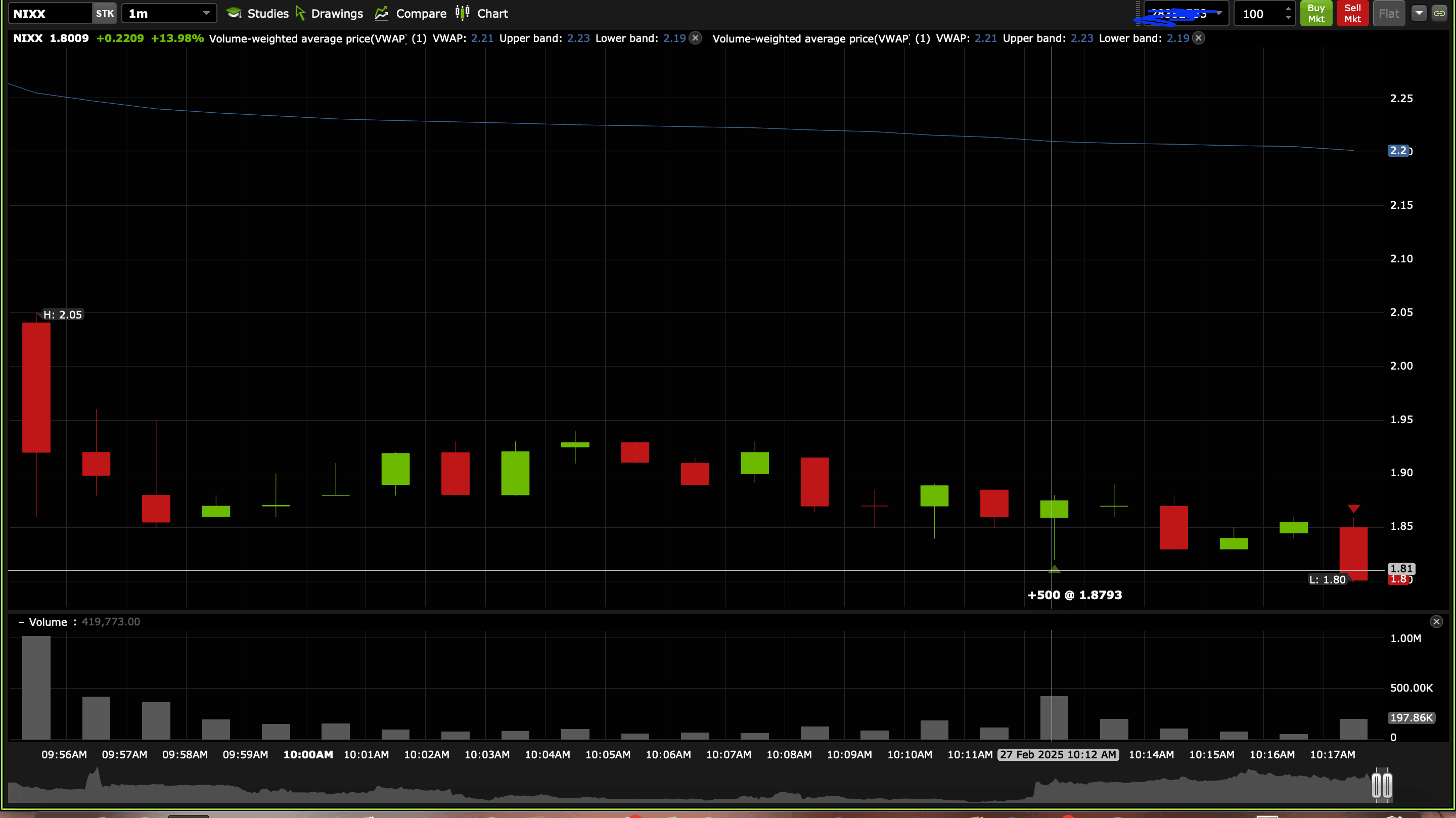Click the NIXX symbol input field

pyautogui.click(x=50, y=14)
